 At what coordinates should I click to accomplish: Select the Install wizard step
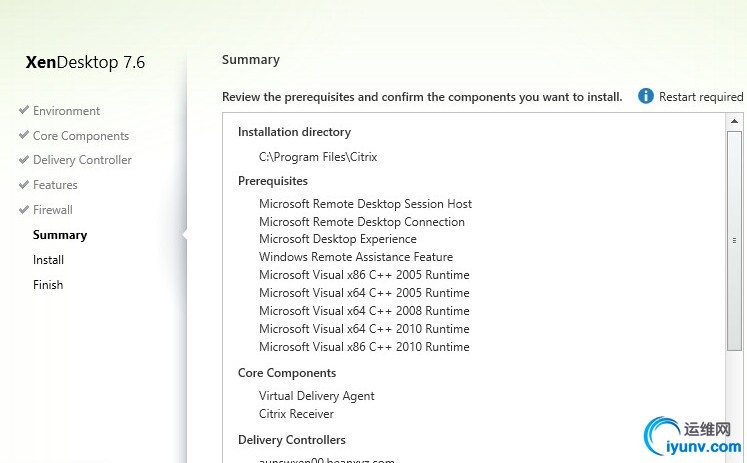(48, 260)
